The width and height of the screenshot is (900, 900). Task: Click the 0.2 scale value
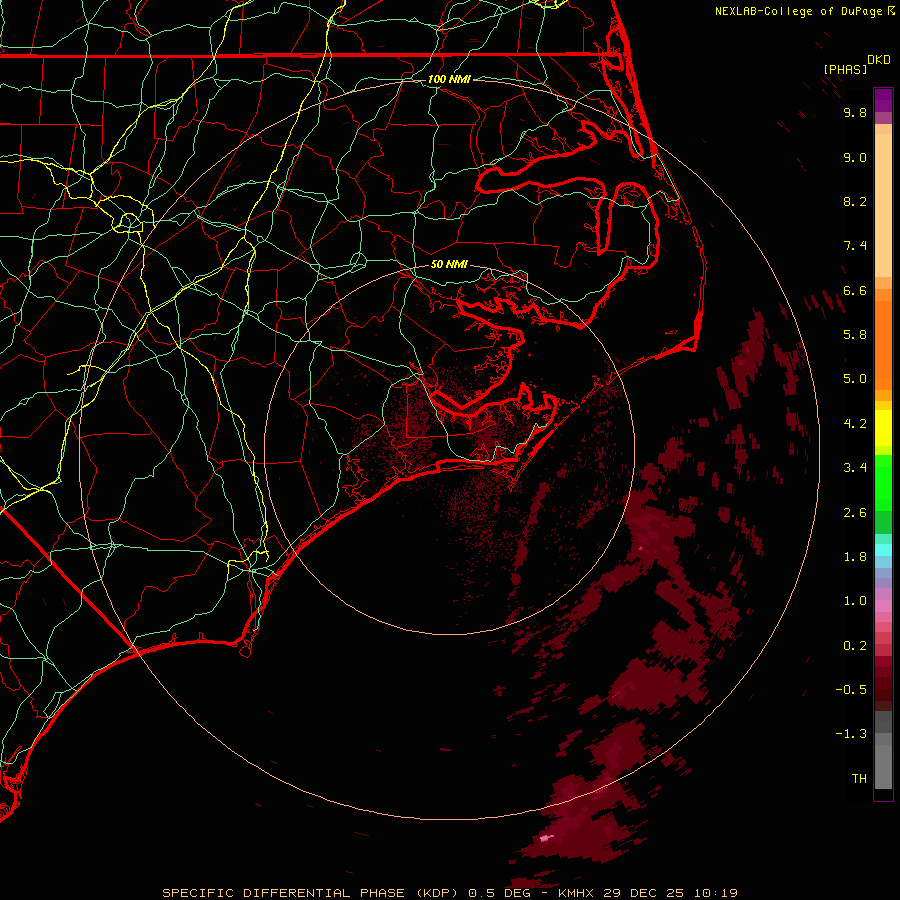855,646
